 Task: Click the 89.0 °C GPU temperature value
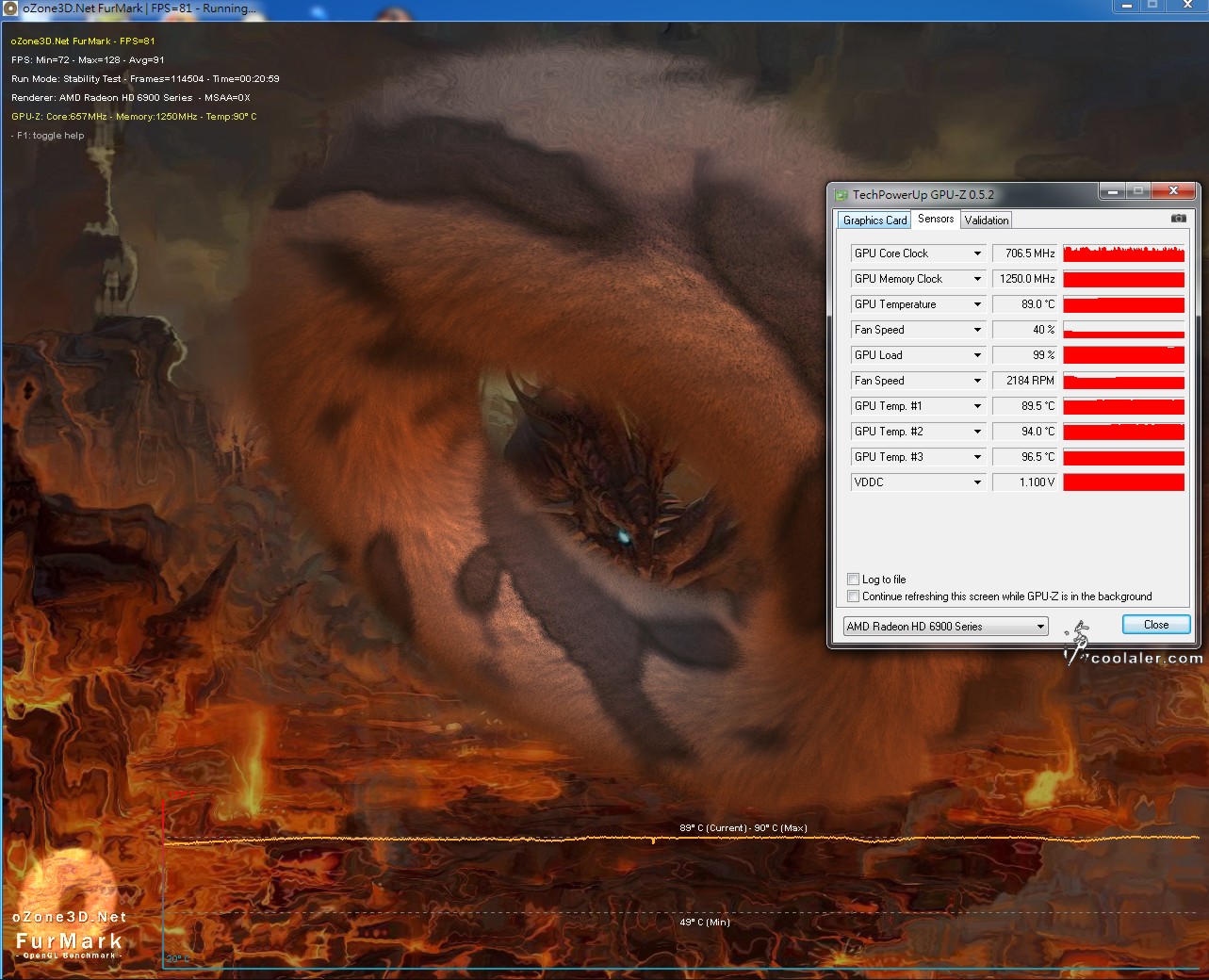(x=1025, y=304)
